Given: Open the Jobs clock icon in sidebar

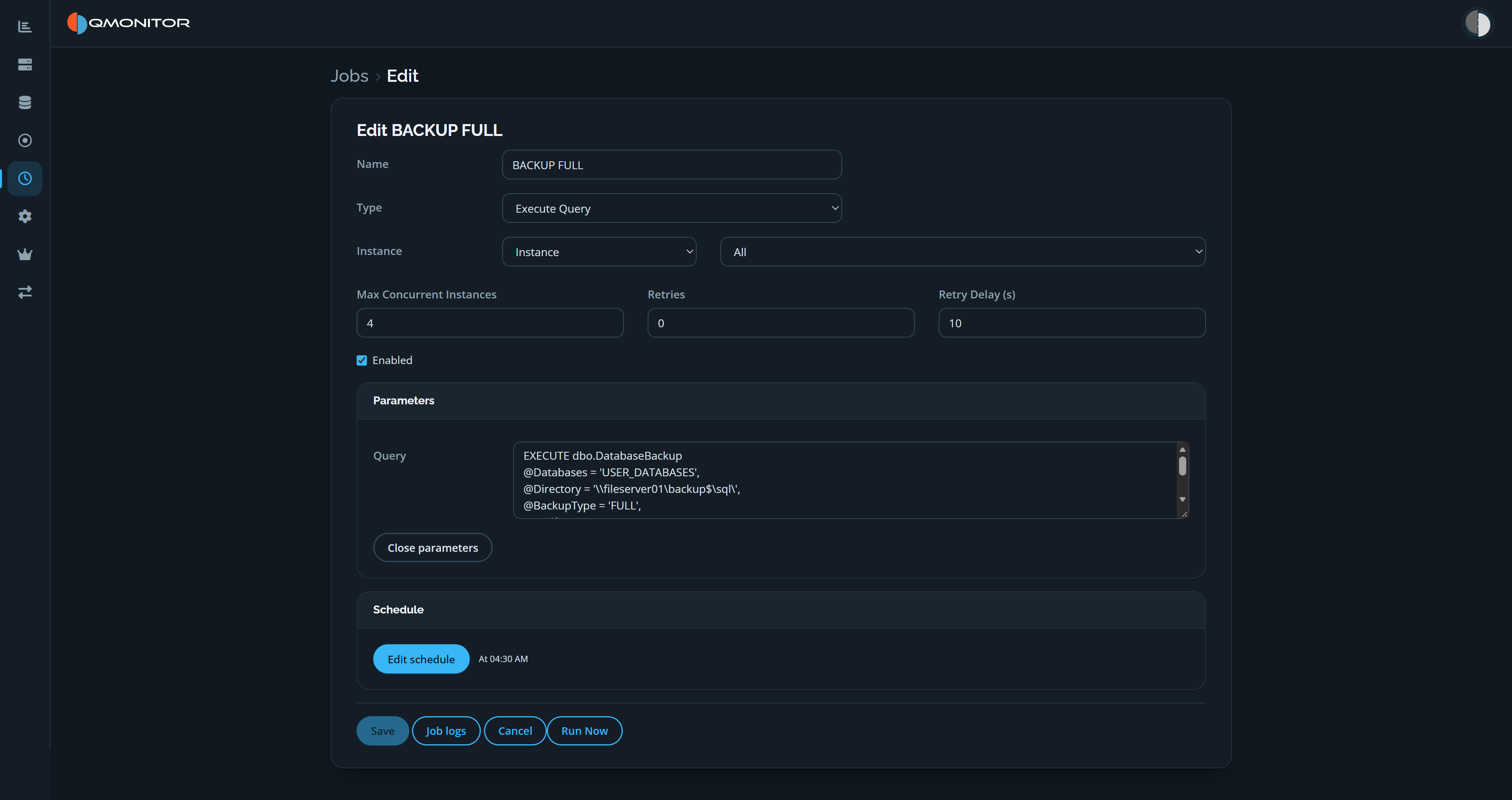Looking at the screenshot, I should (x=25, y=178).
